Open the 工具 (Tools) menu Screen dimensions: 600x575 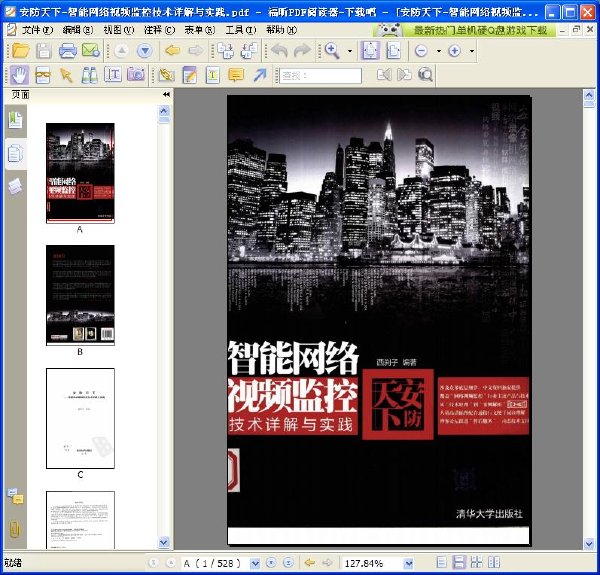tap(241, 30)
